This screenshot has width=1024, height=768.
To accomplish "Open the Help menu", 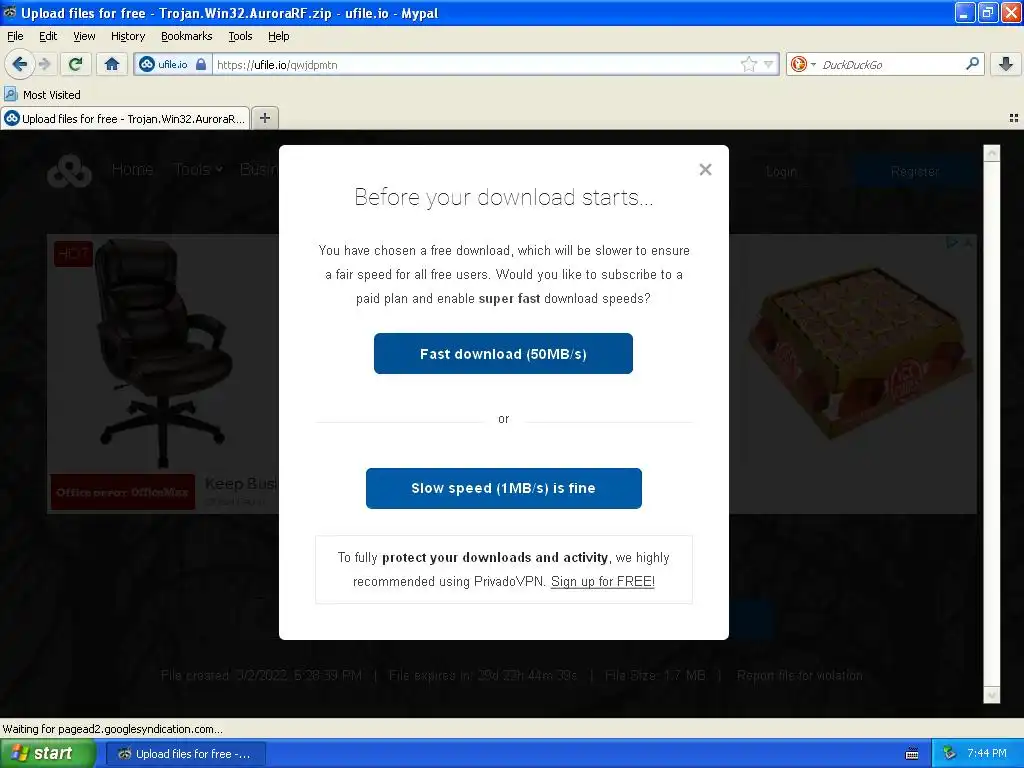I will [278, 36].
